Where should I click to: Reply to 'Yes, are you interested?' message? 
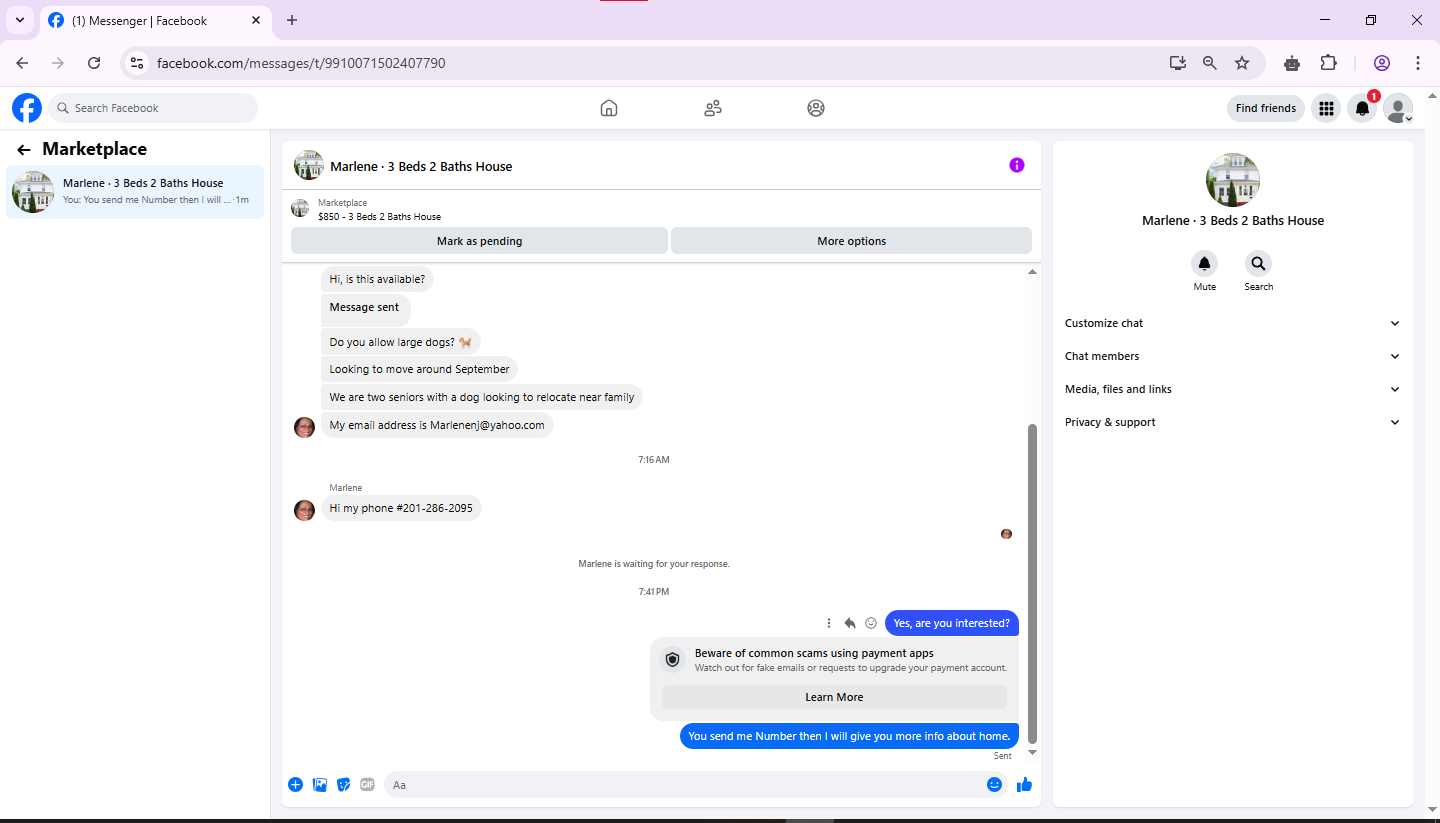coord(850,623)
